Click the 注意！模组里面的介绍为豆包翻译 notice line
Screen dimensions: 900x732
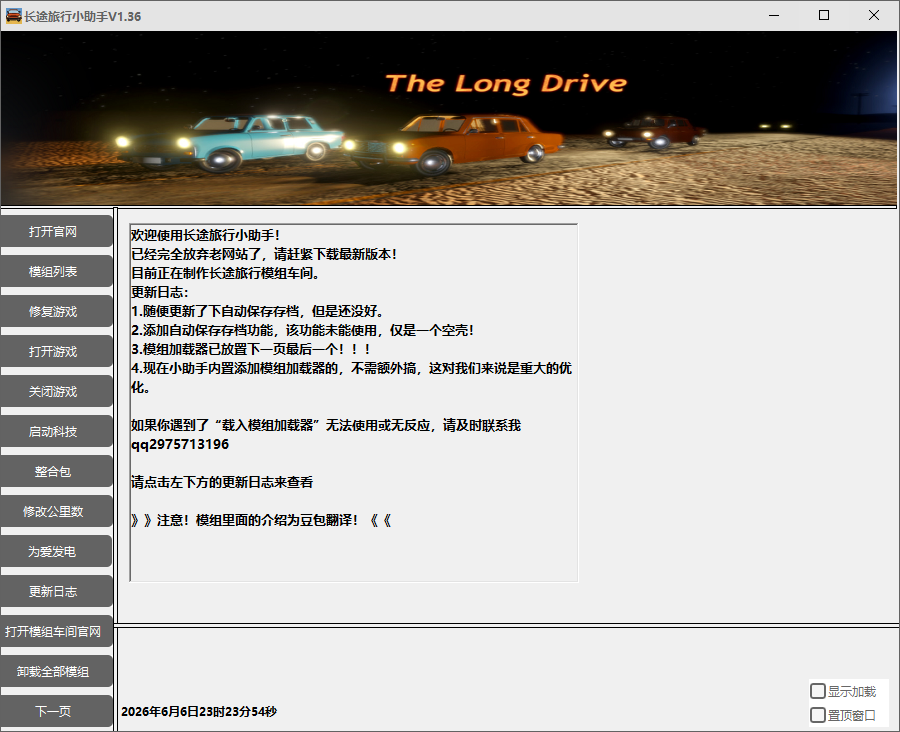[261, 521]
